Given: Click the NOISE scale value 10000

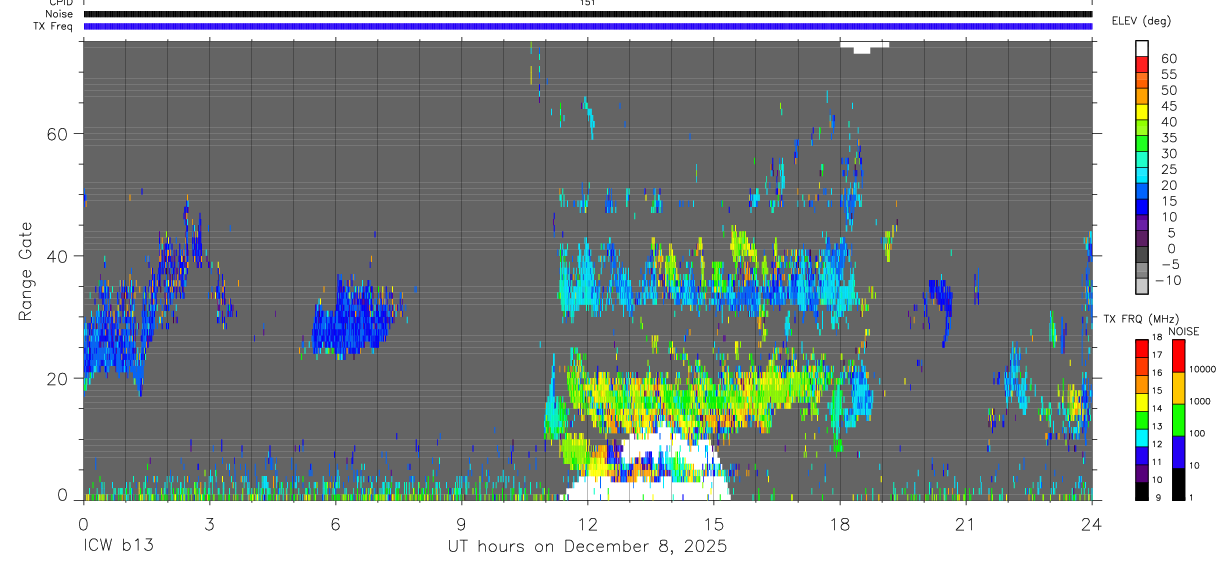Looking at the screenshot, I should click(x=1204, y=369).
